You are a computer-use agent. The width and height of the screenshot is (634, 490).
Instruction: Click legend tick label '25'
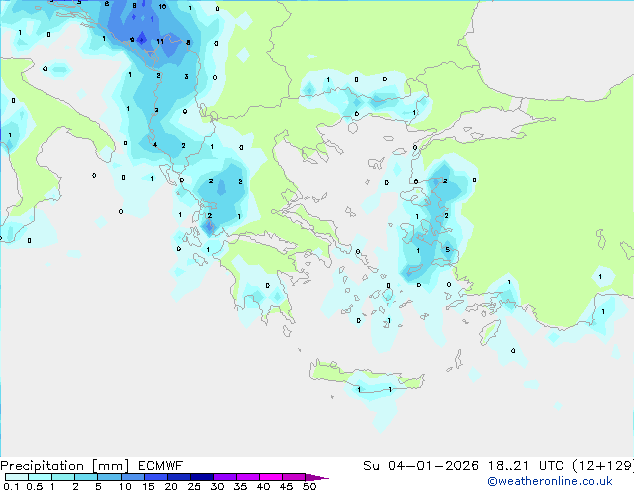(194, 486)
